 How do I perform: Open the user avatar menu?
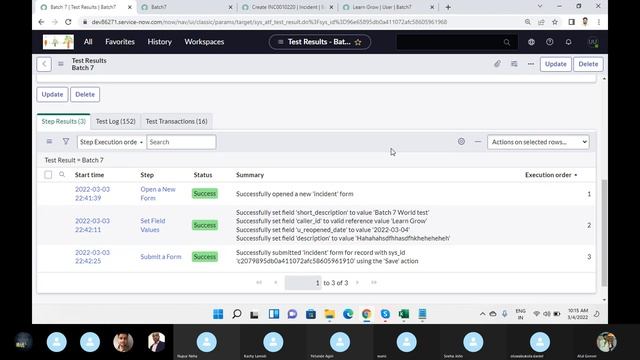[x=593, y=42]
